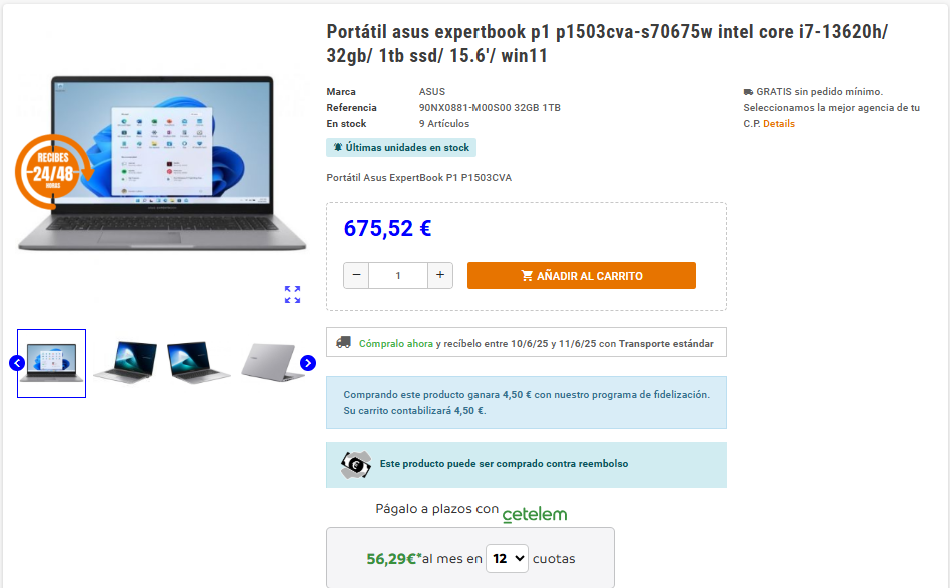Click the 24/48 horas delivery badge
This screenshot has height=588, width=950.
(53, 172)
